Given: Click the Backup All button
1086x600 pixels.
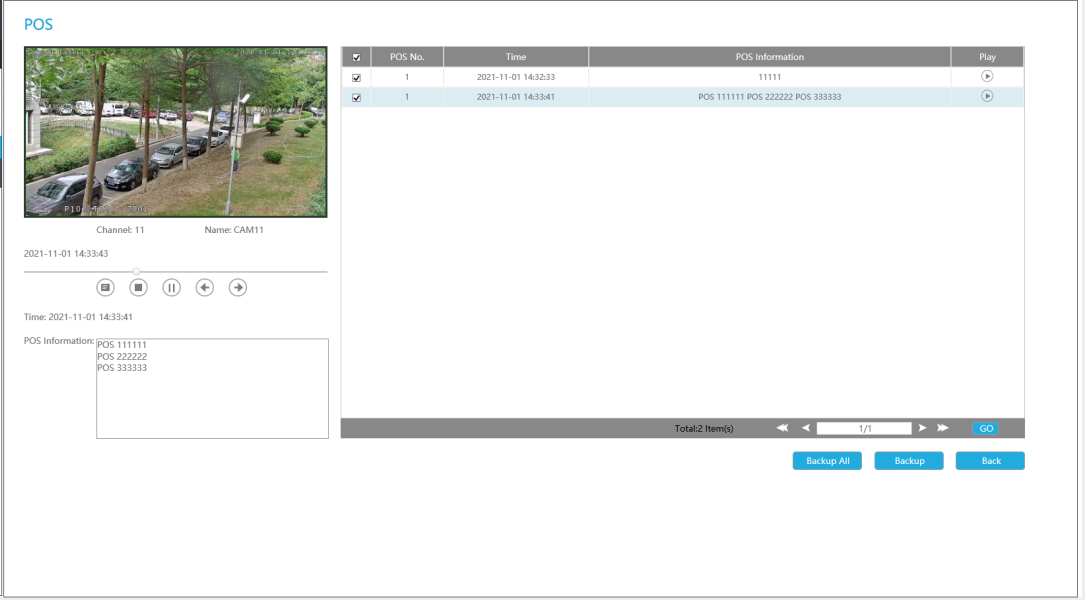Looking at the screenshot, I should tap(827, 461).
